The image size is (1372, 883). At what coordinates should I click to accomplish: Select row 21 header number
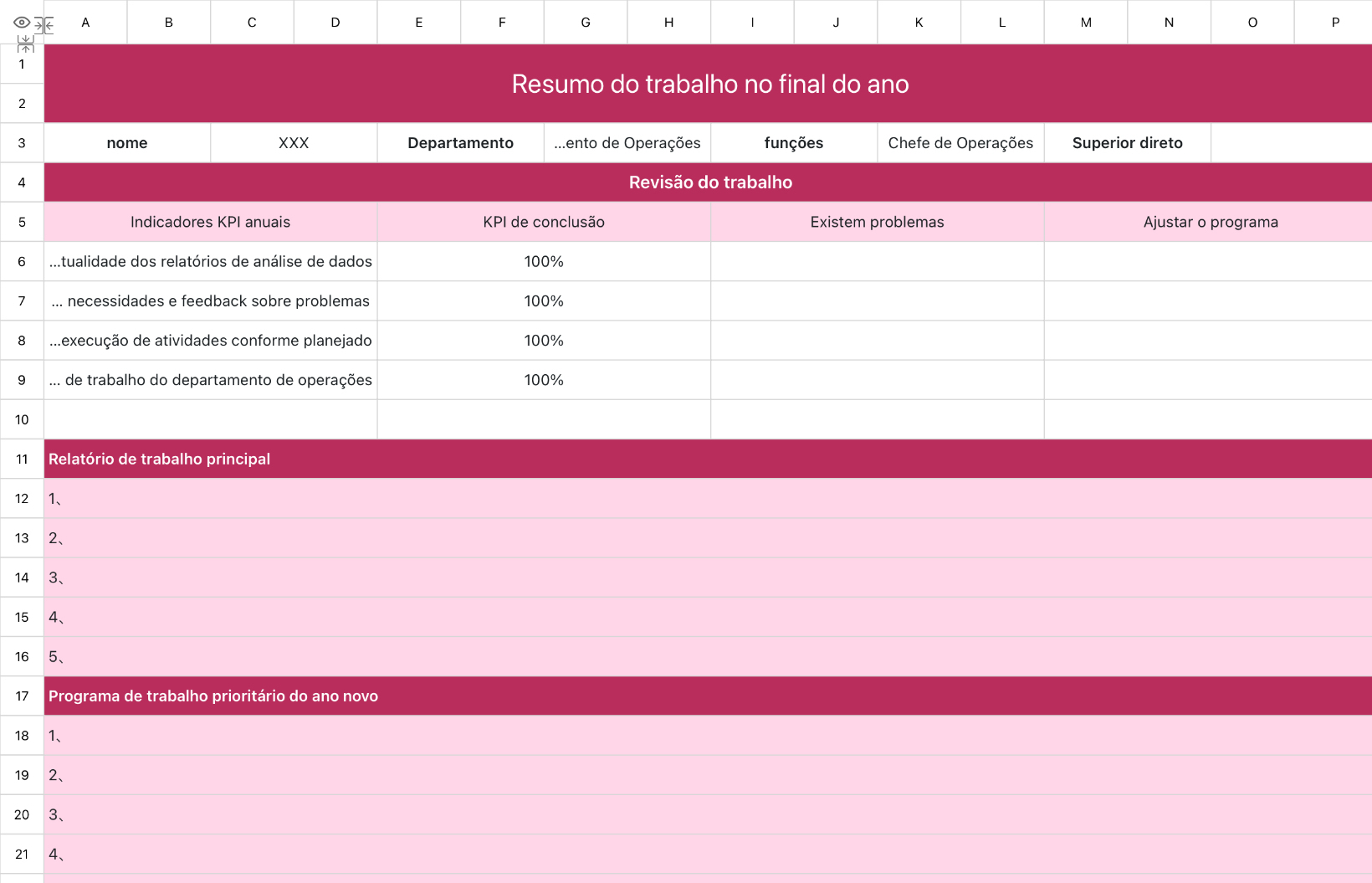point(22,855)
